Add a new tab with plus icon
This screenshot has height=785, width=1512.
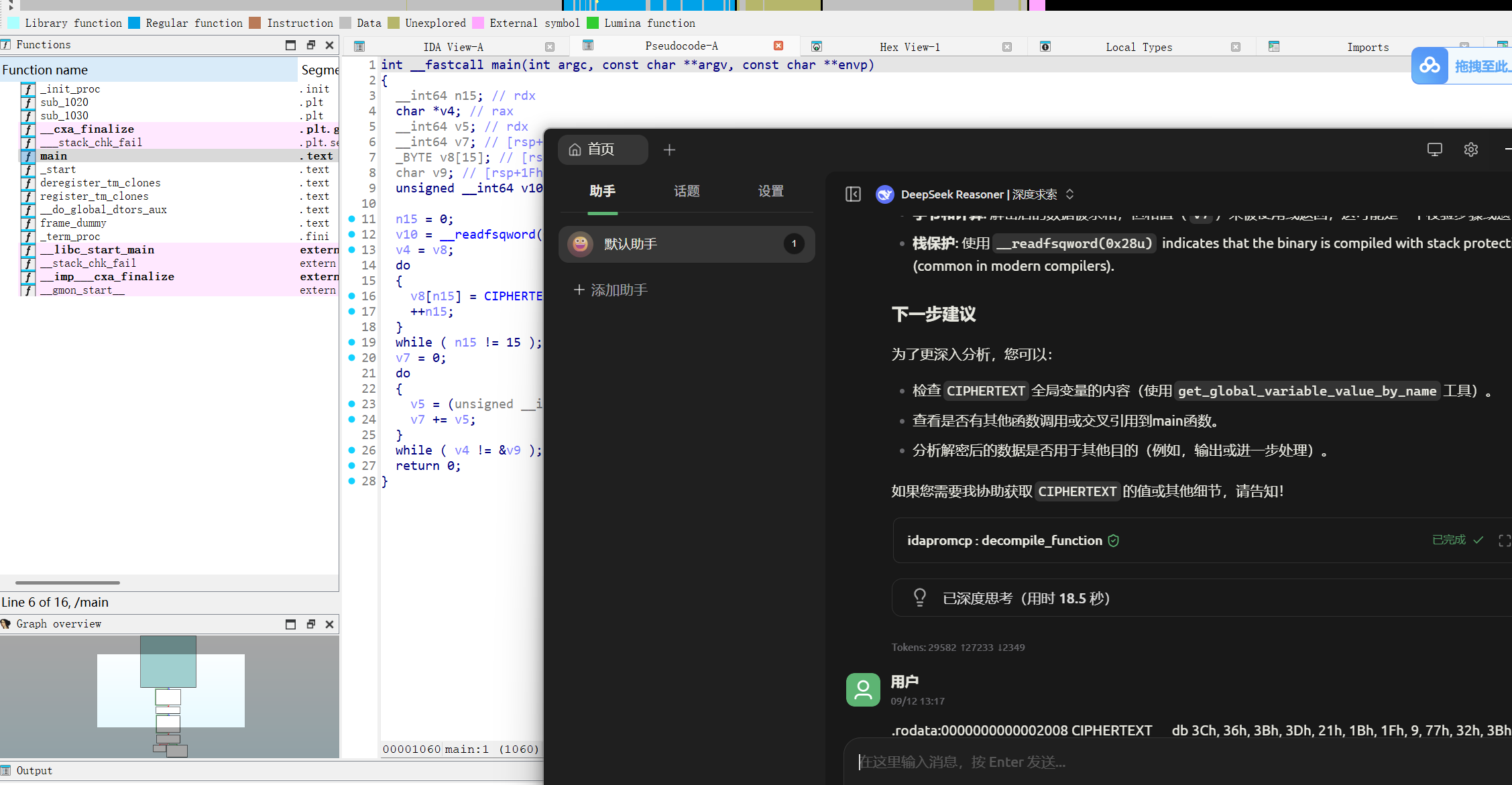(x=669, y=149)
